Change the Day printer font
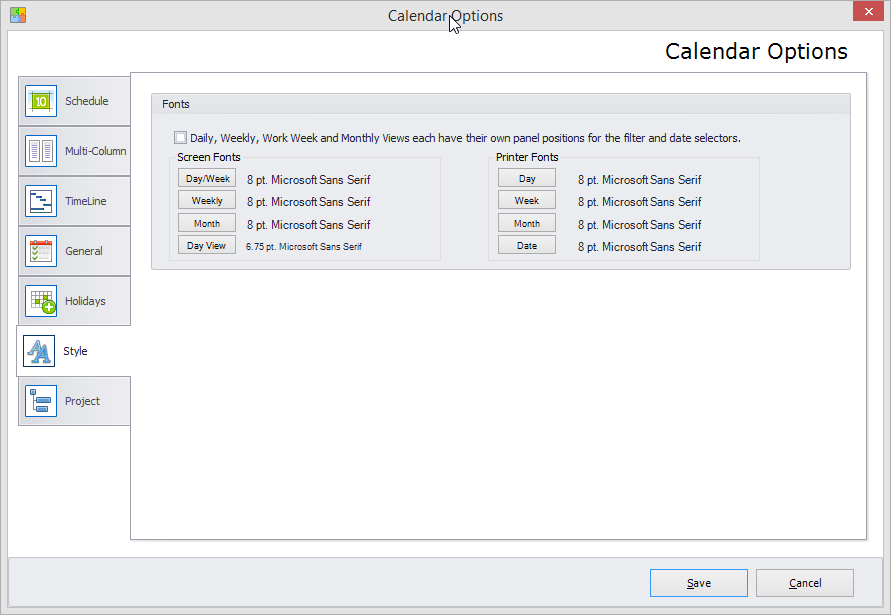 527,178
